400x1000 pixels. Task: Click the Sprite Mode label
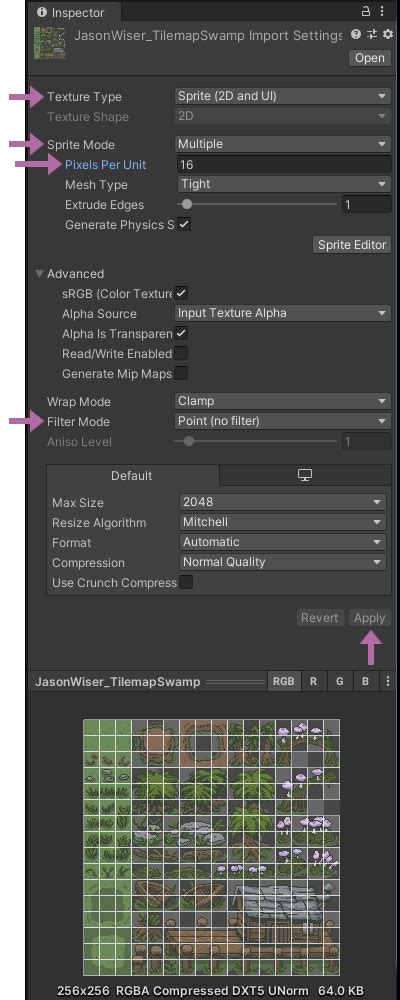coord(80,145)
